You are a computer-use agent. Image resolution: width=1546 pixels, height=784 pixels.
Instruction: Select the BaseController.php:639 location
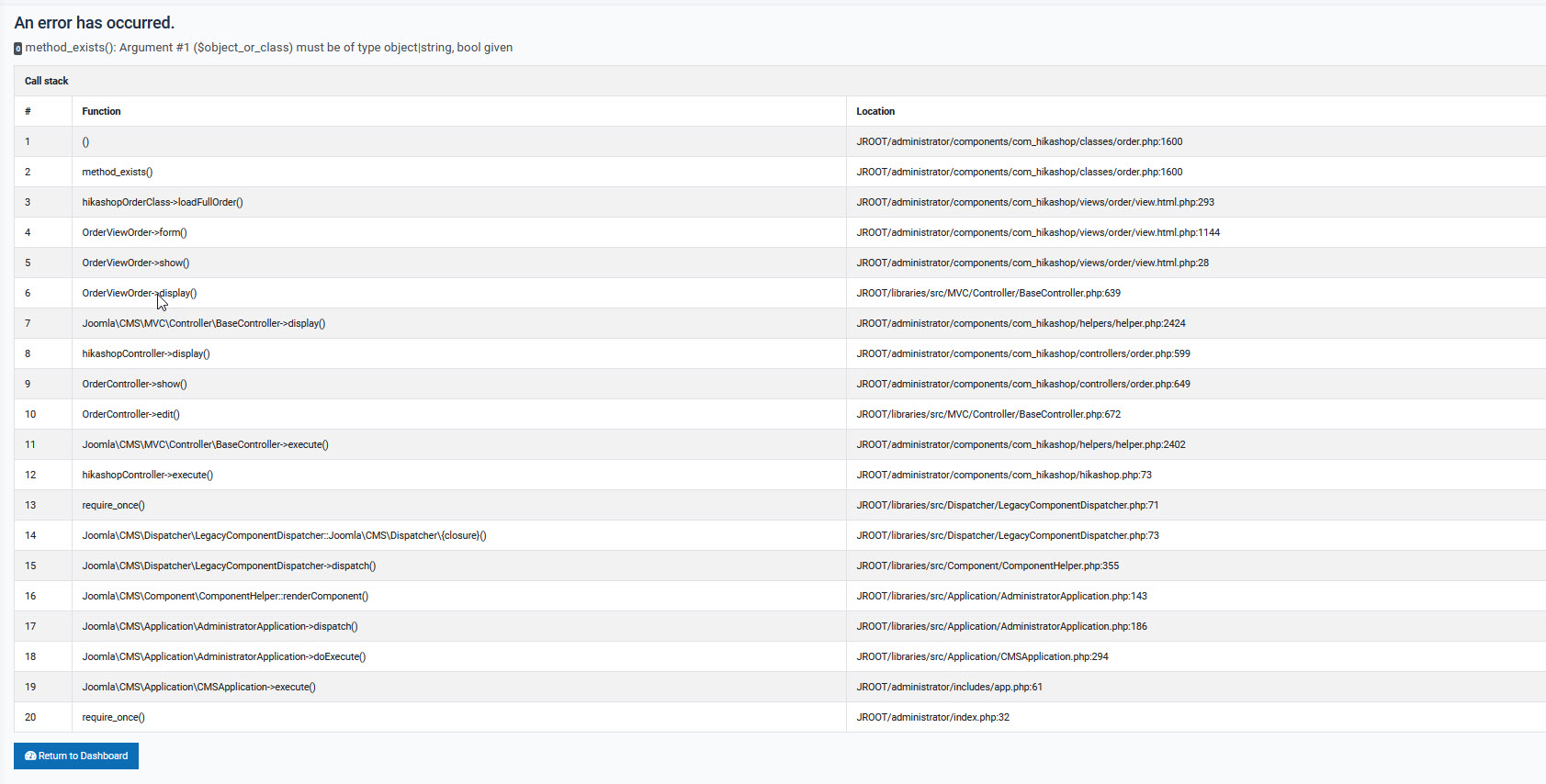click(988, 293)
